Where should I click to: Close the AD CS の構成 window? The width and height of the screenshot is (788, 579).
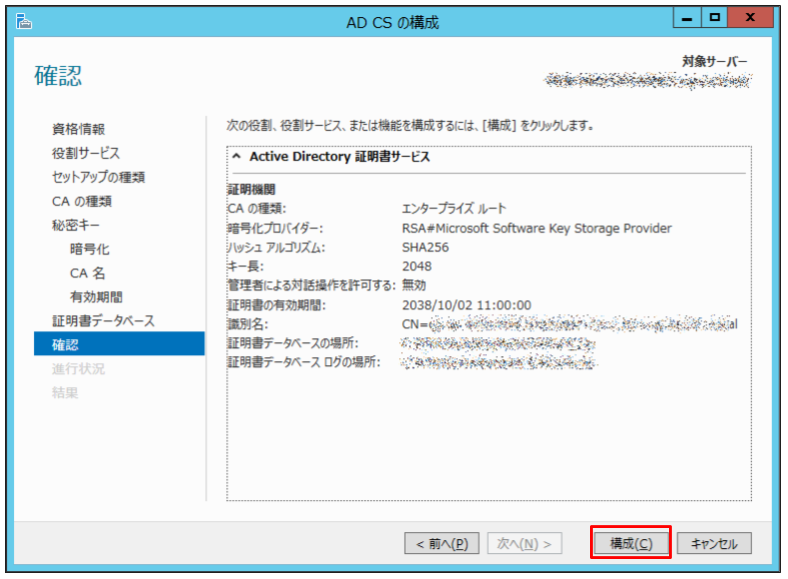coord(750,18)
